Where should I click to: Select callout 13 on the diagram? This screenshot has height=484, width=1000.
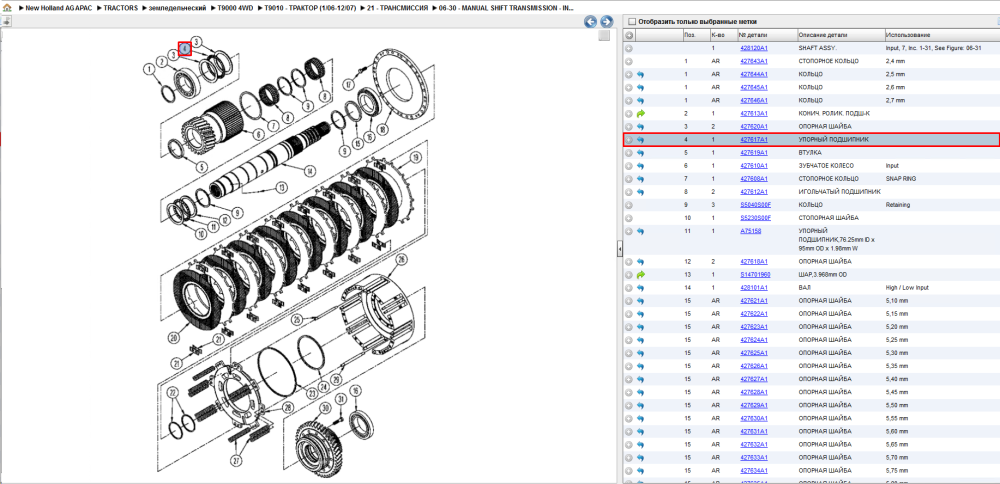[281, 187]
